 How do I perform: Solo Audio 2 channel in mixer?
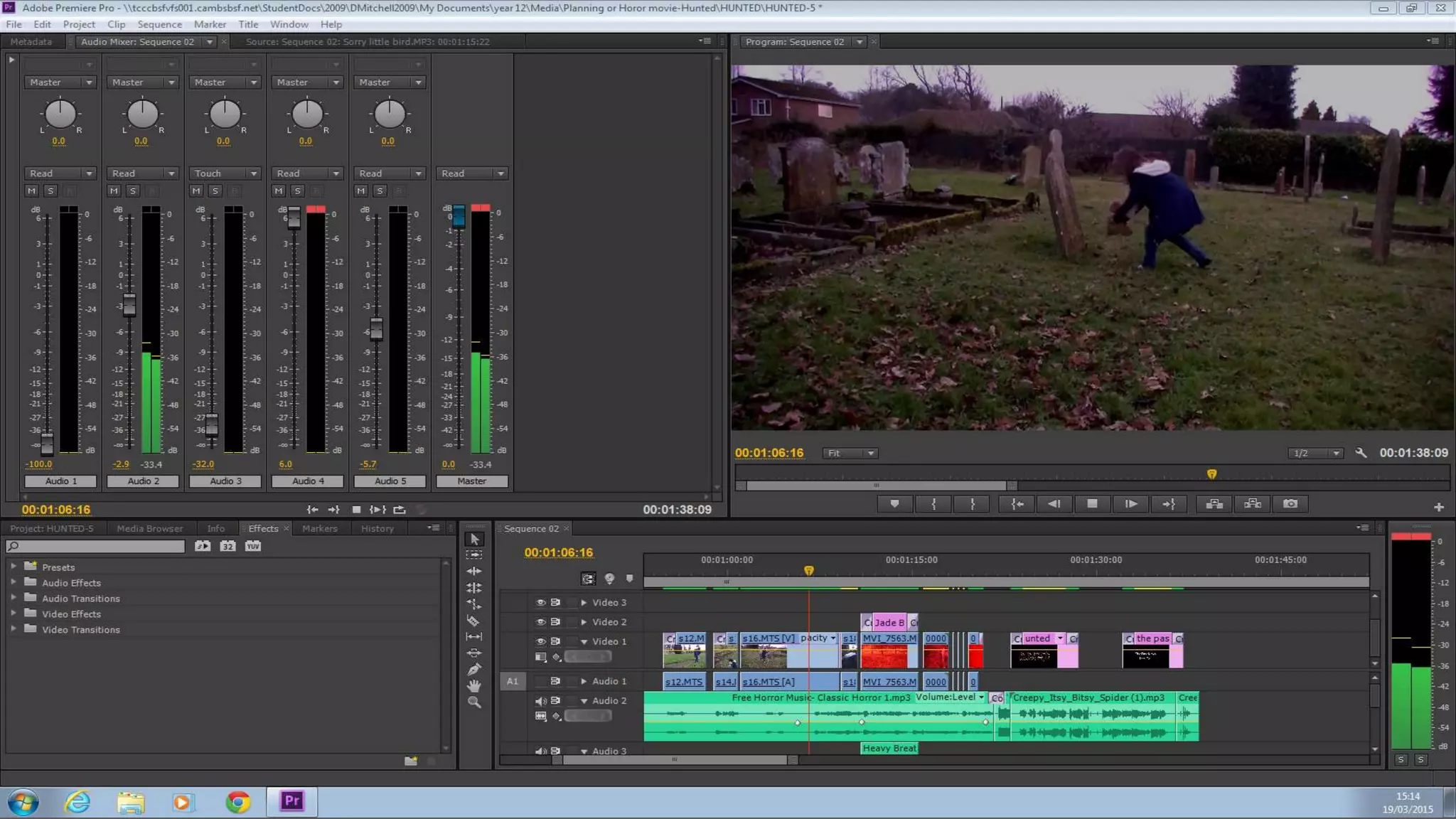pos(133,191)
